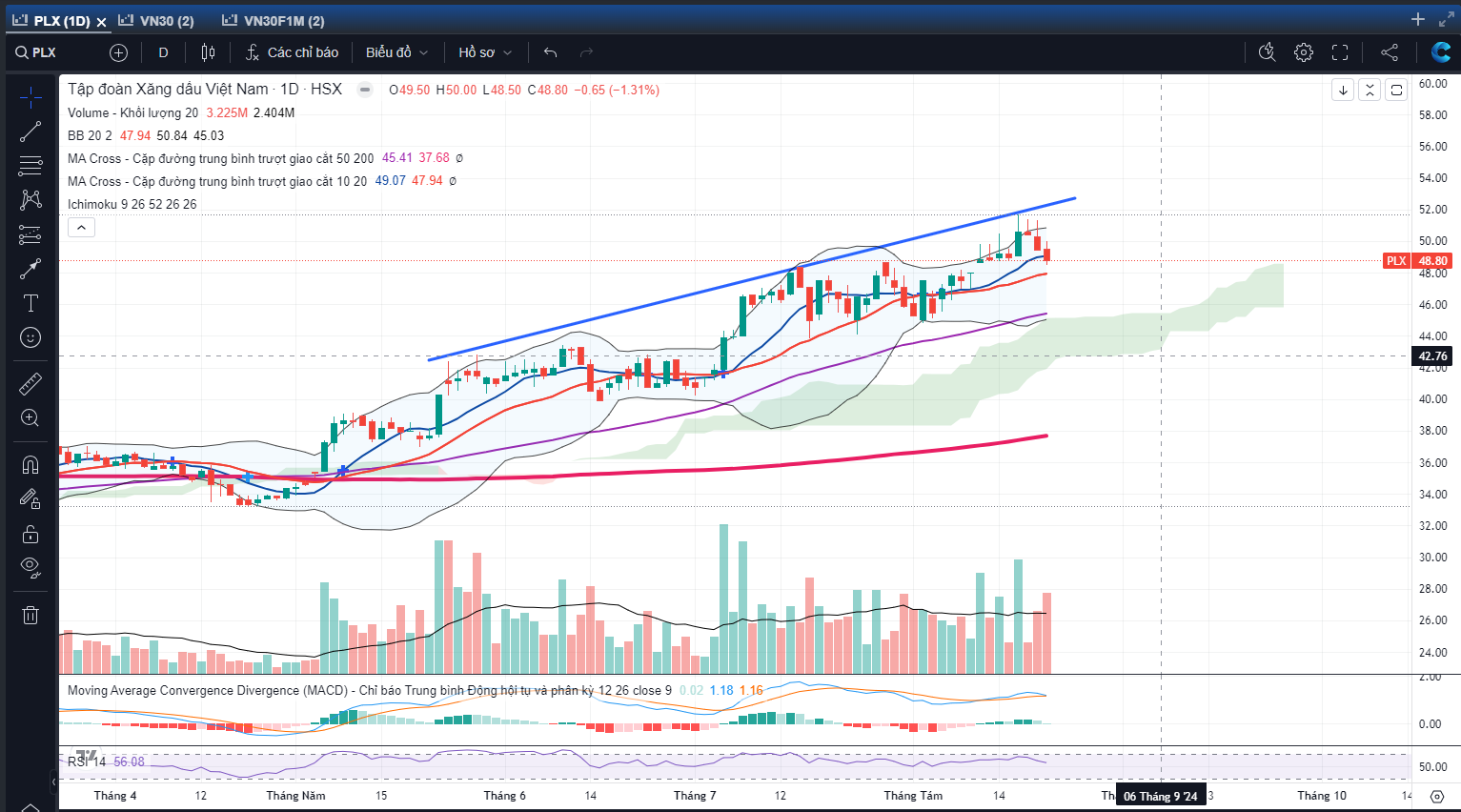1461x812 pixels.
Task: Click expand-window diagonal arrows icon
Action: 1446,19
